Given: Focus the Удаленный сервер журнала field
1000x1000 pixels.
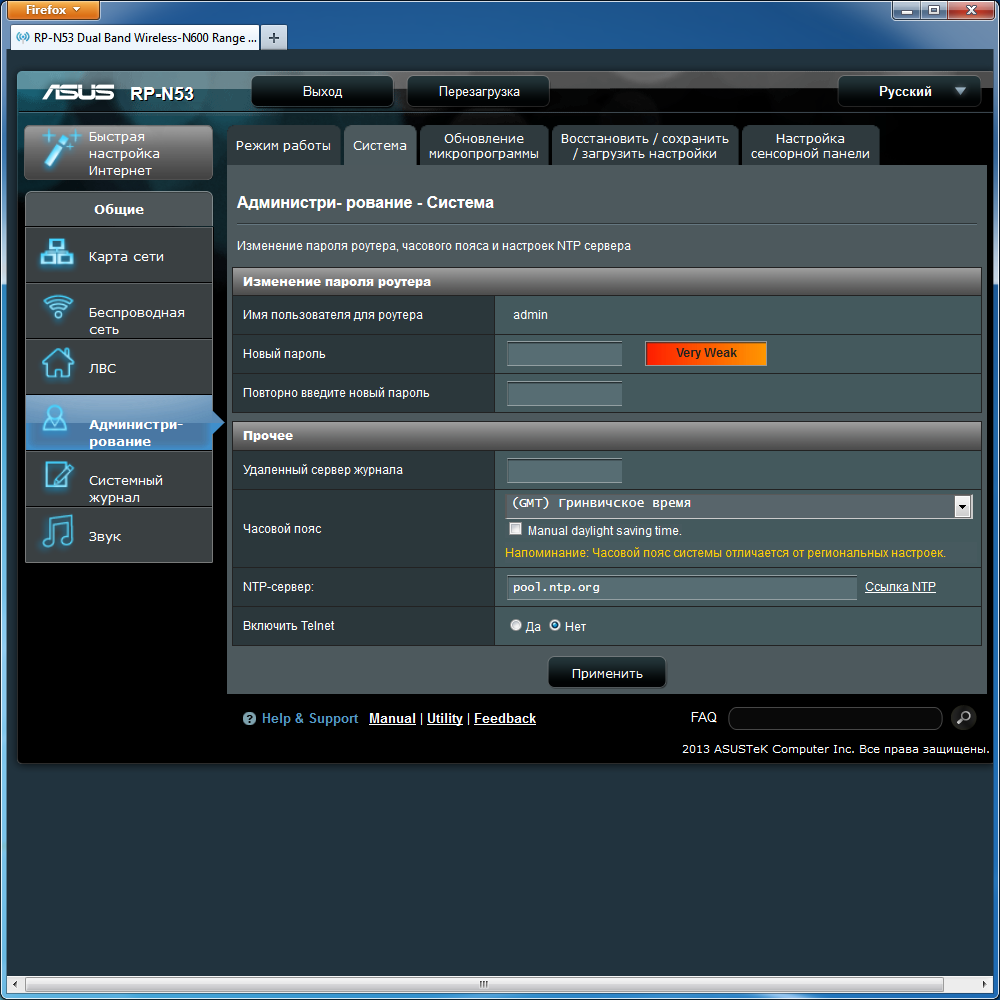Looking at the screenshot, I should click(x=564, y=470).
